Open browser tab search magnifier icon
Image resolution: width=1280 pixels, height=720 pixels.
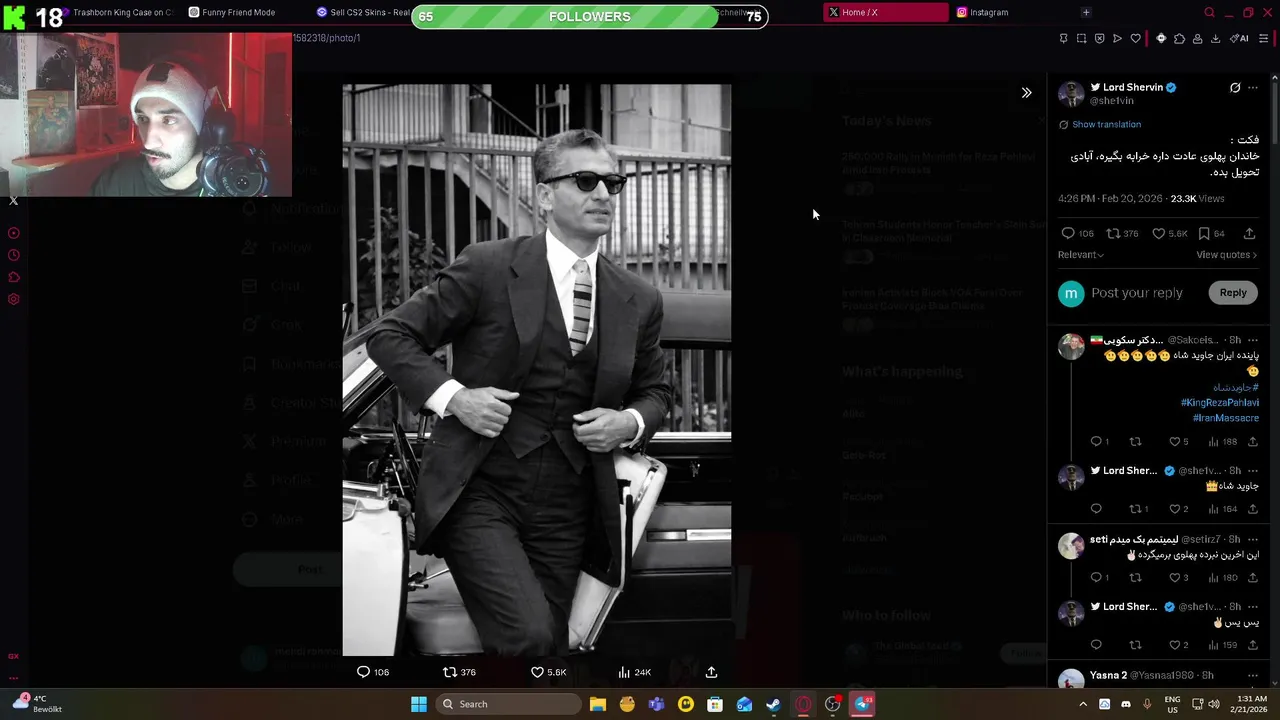(x=1209, y=12)
